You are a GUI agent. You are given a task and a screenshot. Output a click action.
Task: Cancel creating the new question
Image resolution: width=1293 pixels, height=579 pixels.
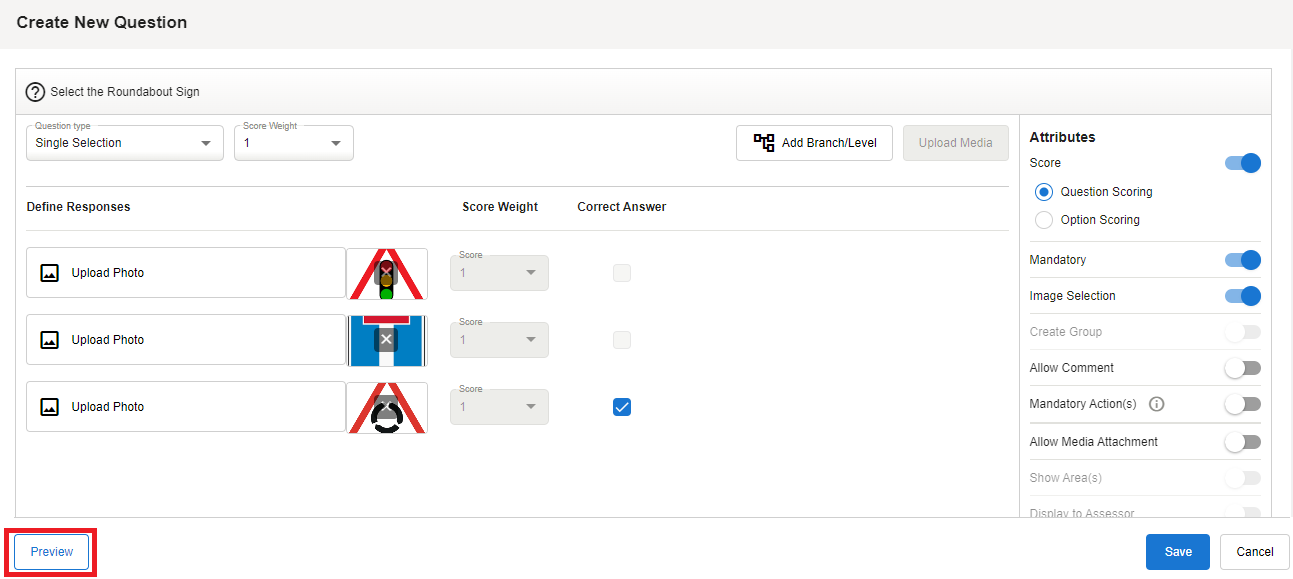point(1254,552)
